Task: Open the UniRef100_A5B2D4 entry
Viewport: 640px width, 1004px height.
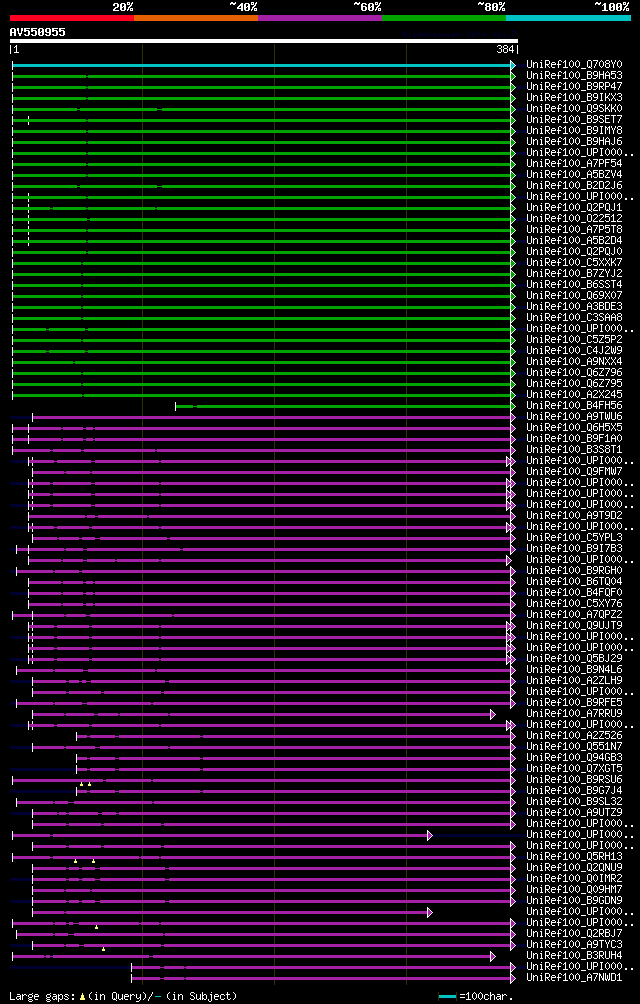Action: coord(574,241)
